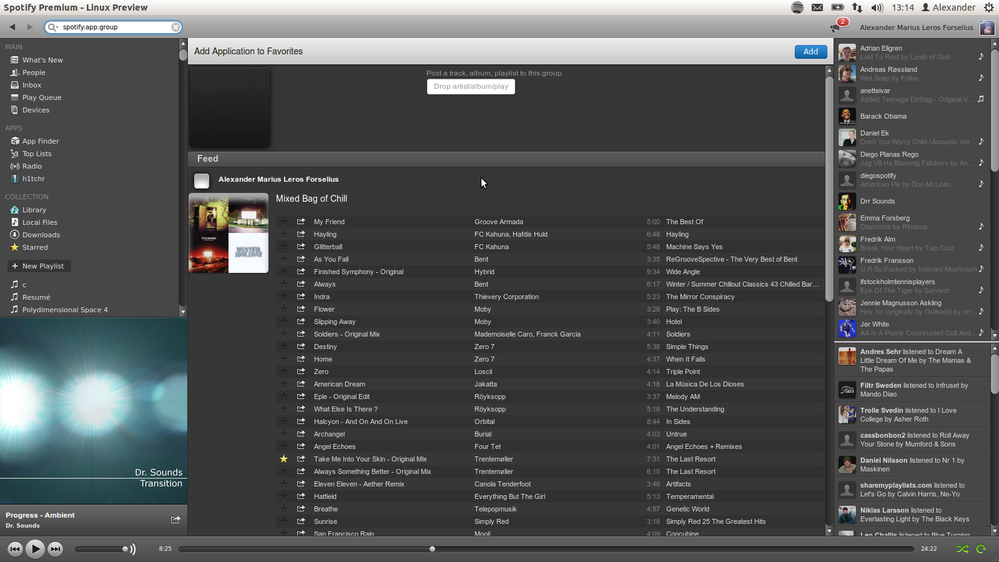999x562 pixels.
Task: Toggle star for Destiny track
Action: tap(284, 347)
